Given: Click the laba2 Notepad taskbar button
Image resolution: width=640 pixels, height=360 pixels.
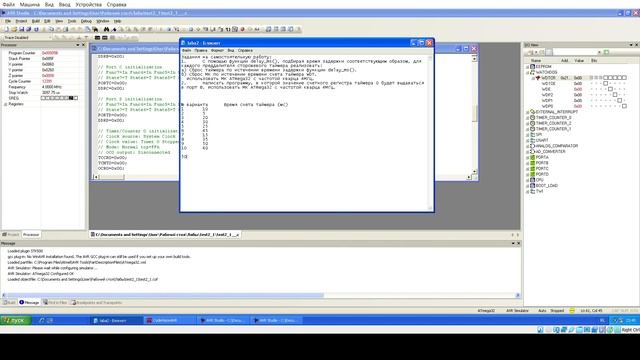Looking at the screenshot, I should (116, 320).
